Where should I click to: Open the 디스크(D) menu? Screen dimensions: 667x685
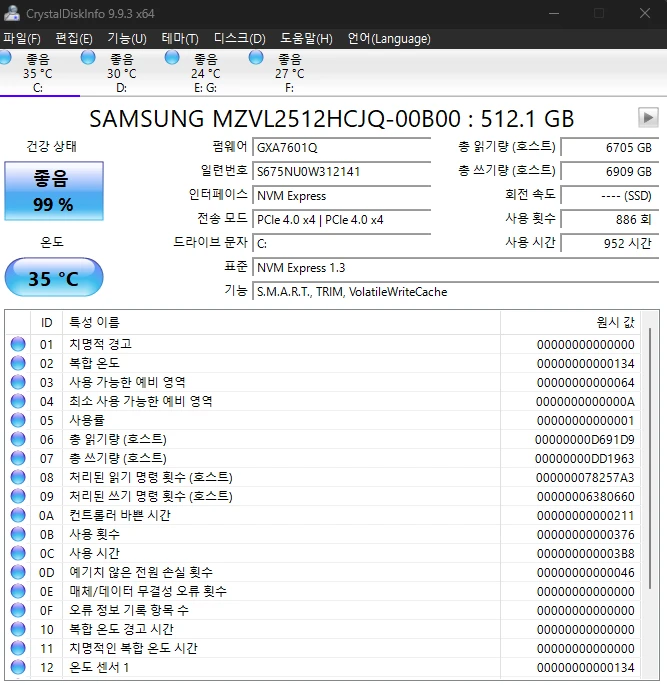pos(239,39)
